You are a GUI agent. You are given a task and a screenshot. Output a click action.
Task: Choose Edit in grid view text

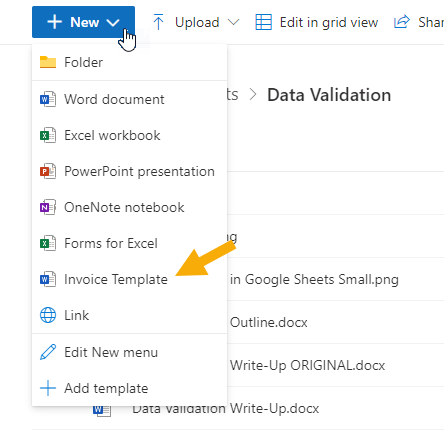(x=329, y=22)
